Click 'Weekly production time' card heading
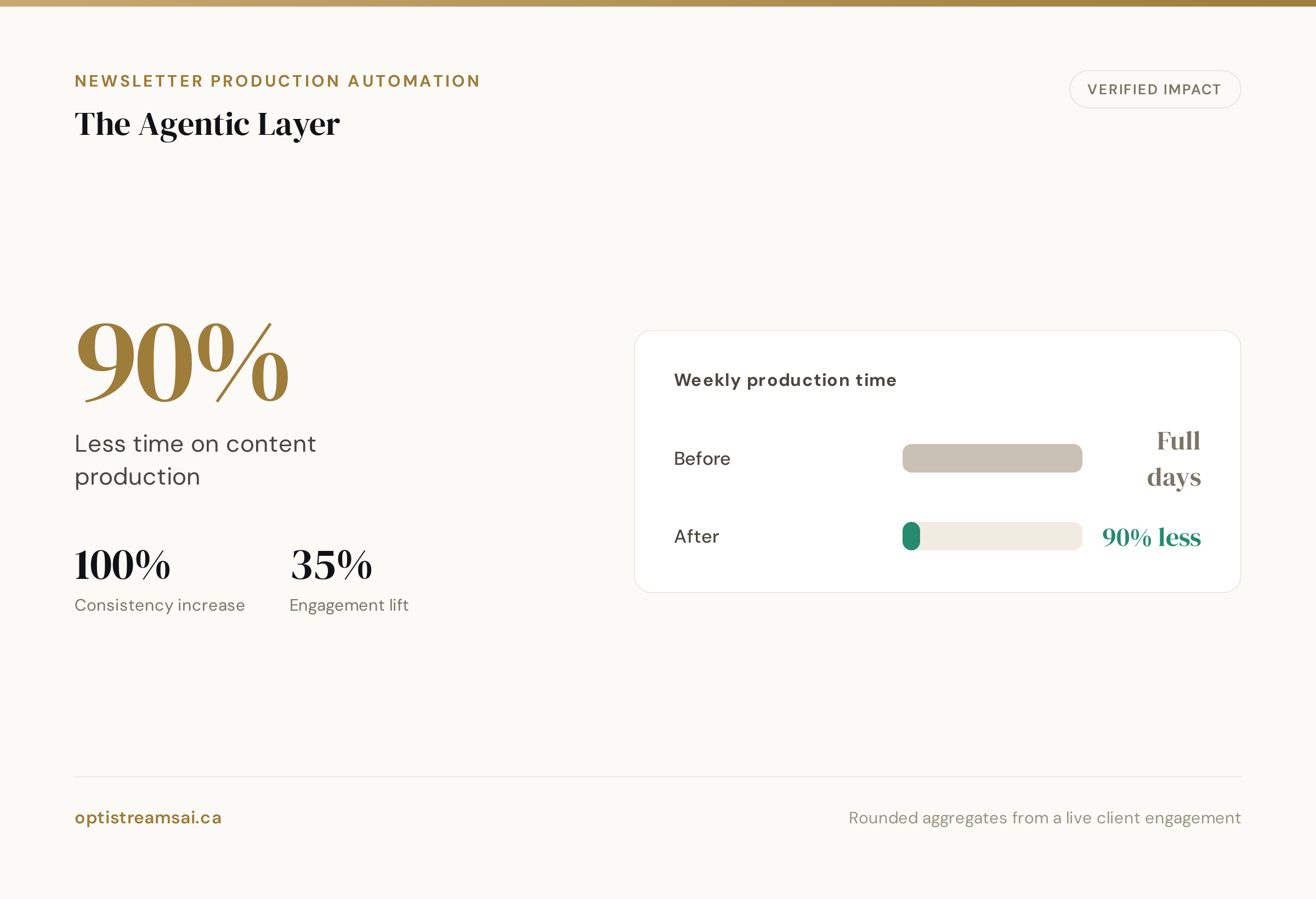Viewport: 1316px width, 899px height. [785, 380]
